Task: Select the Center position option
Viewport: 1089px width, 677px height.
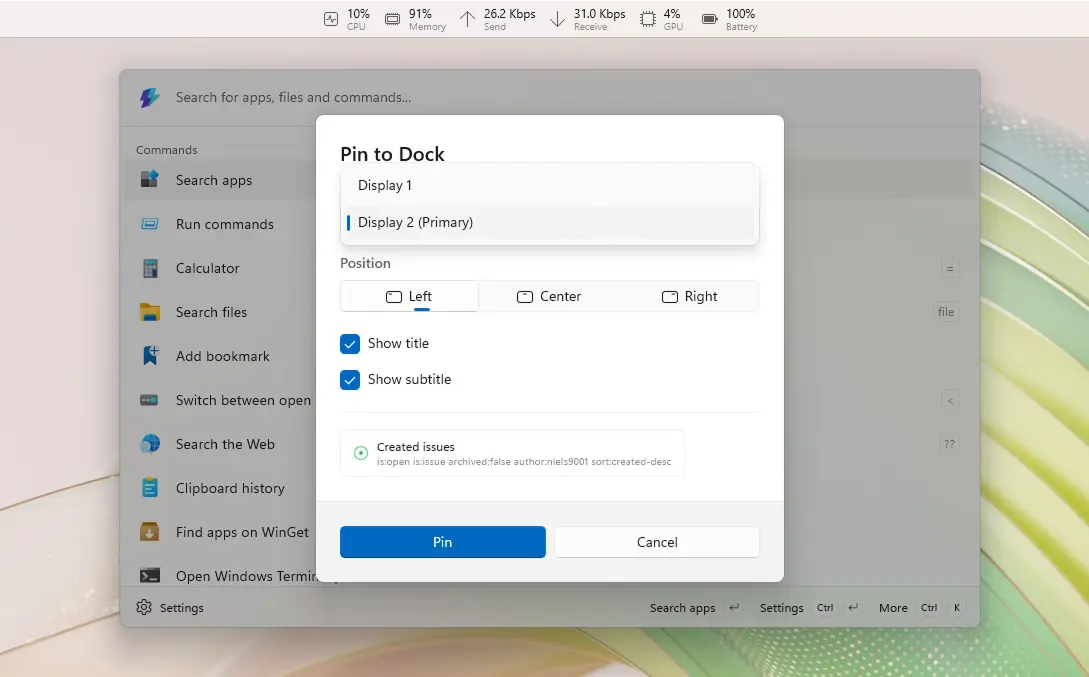Action: 549,296
